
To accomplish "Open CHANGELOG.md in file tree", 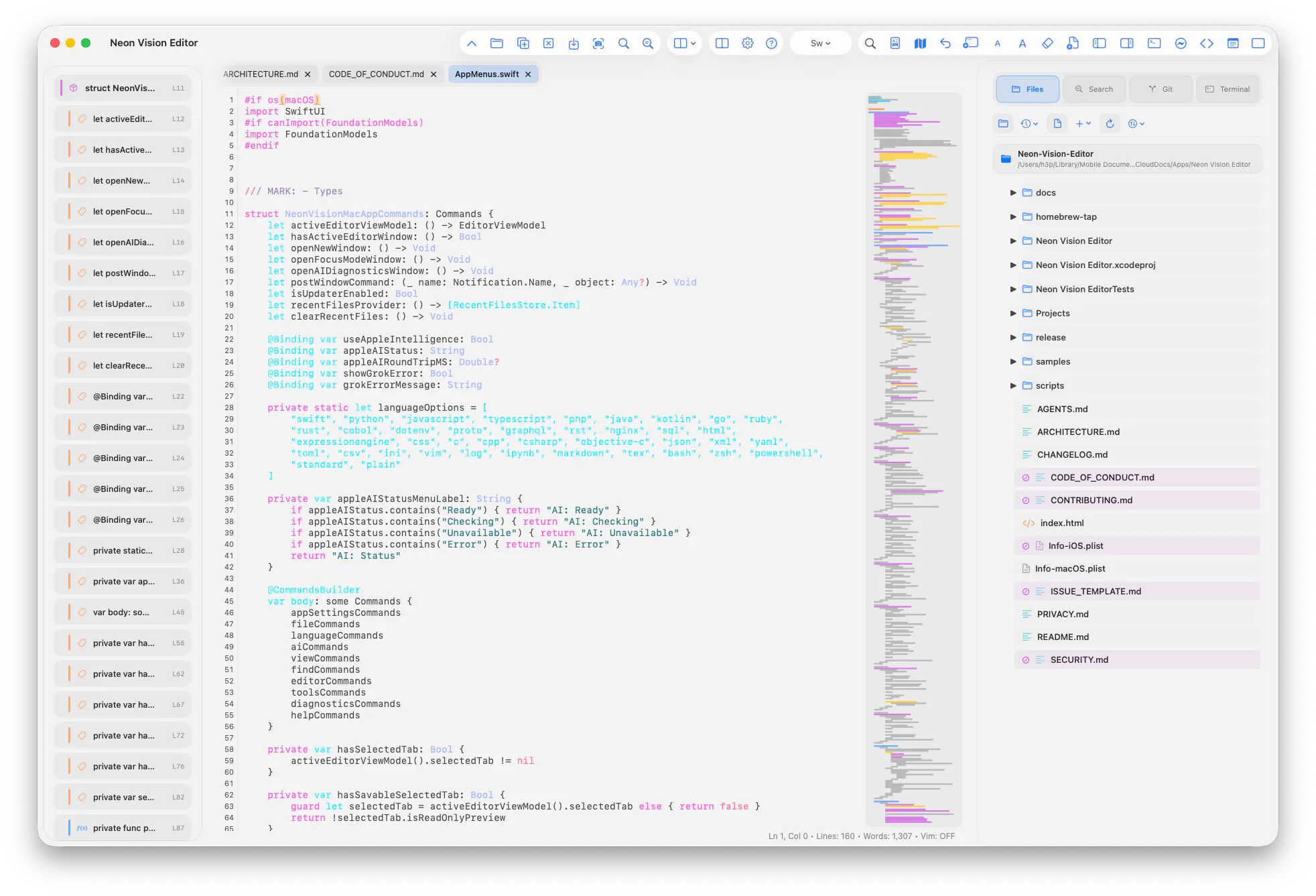I will click(x=1136, y=455).
